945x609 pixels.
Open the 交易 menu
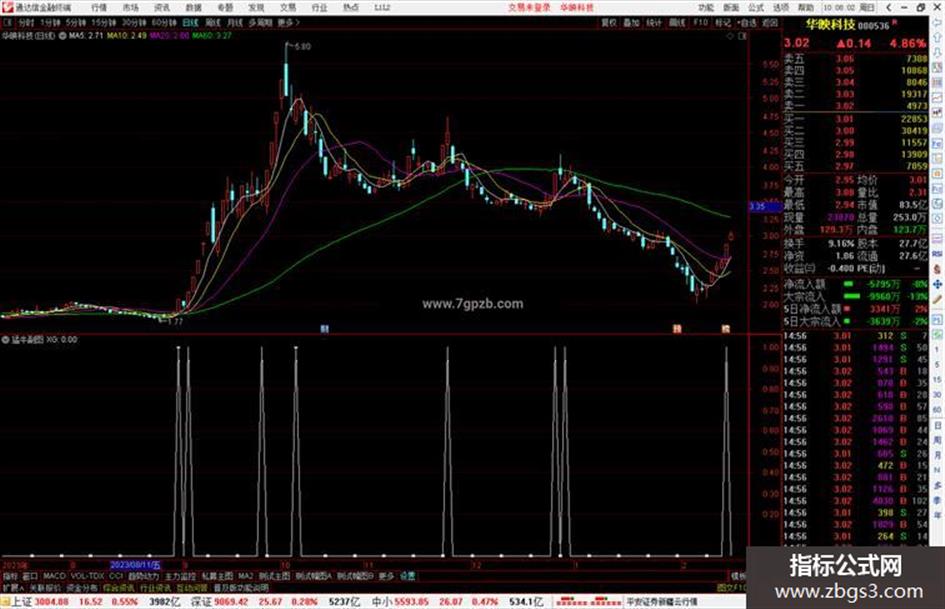288,7
